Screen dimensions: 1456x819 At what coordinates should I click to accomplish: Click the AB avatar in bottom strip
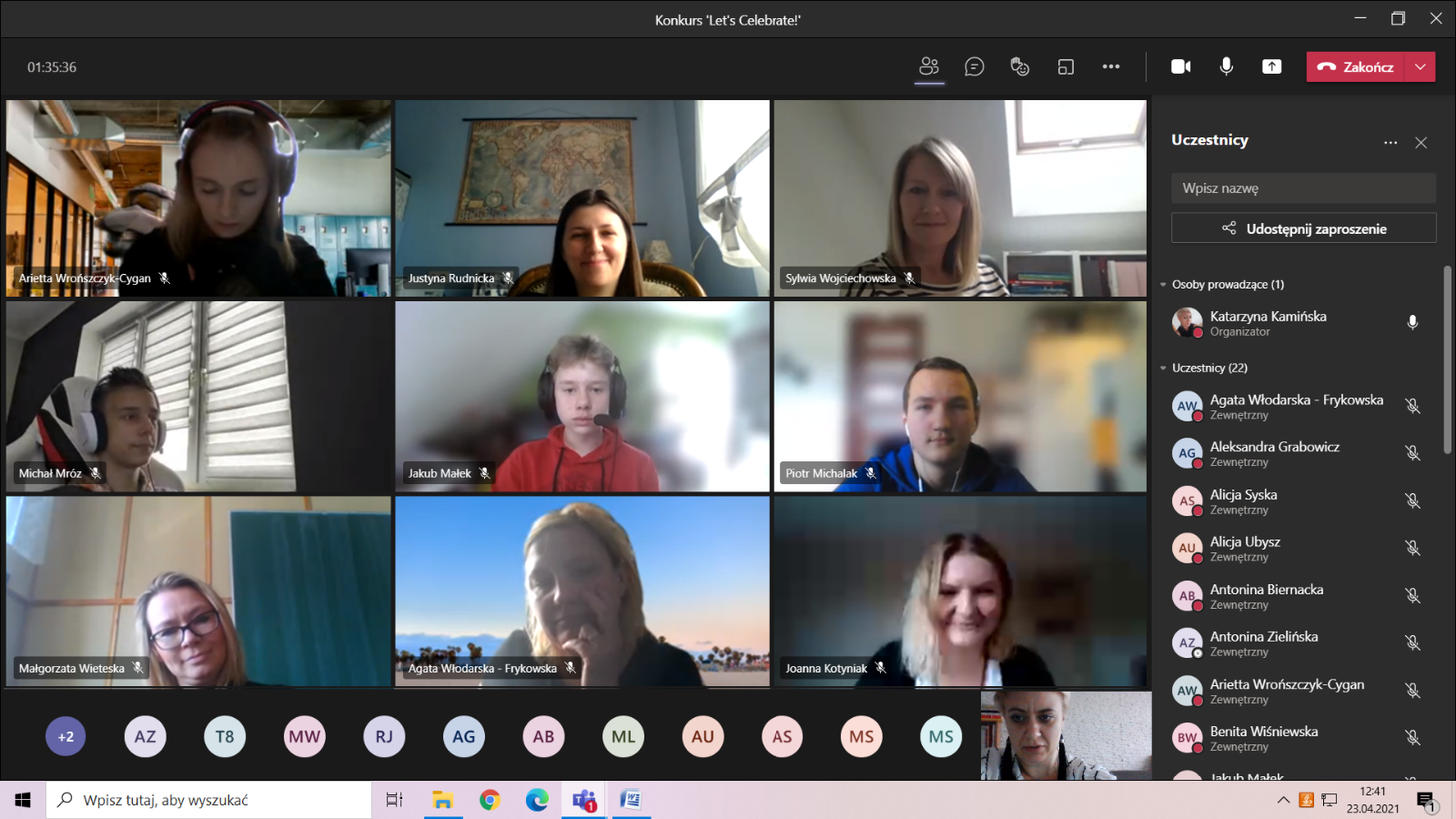[543, 736]
